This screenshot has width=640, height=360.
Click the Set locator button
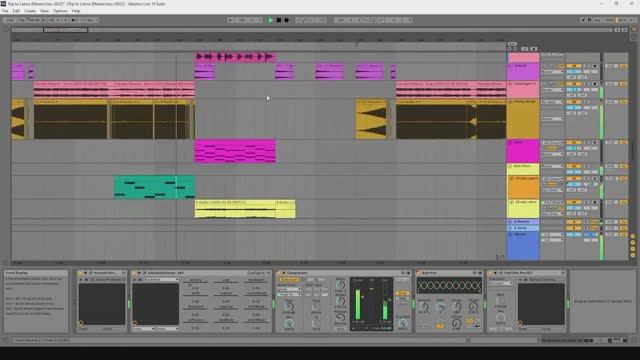point(512,44)
